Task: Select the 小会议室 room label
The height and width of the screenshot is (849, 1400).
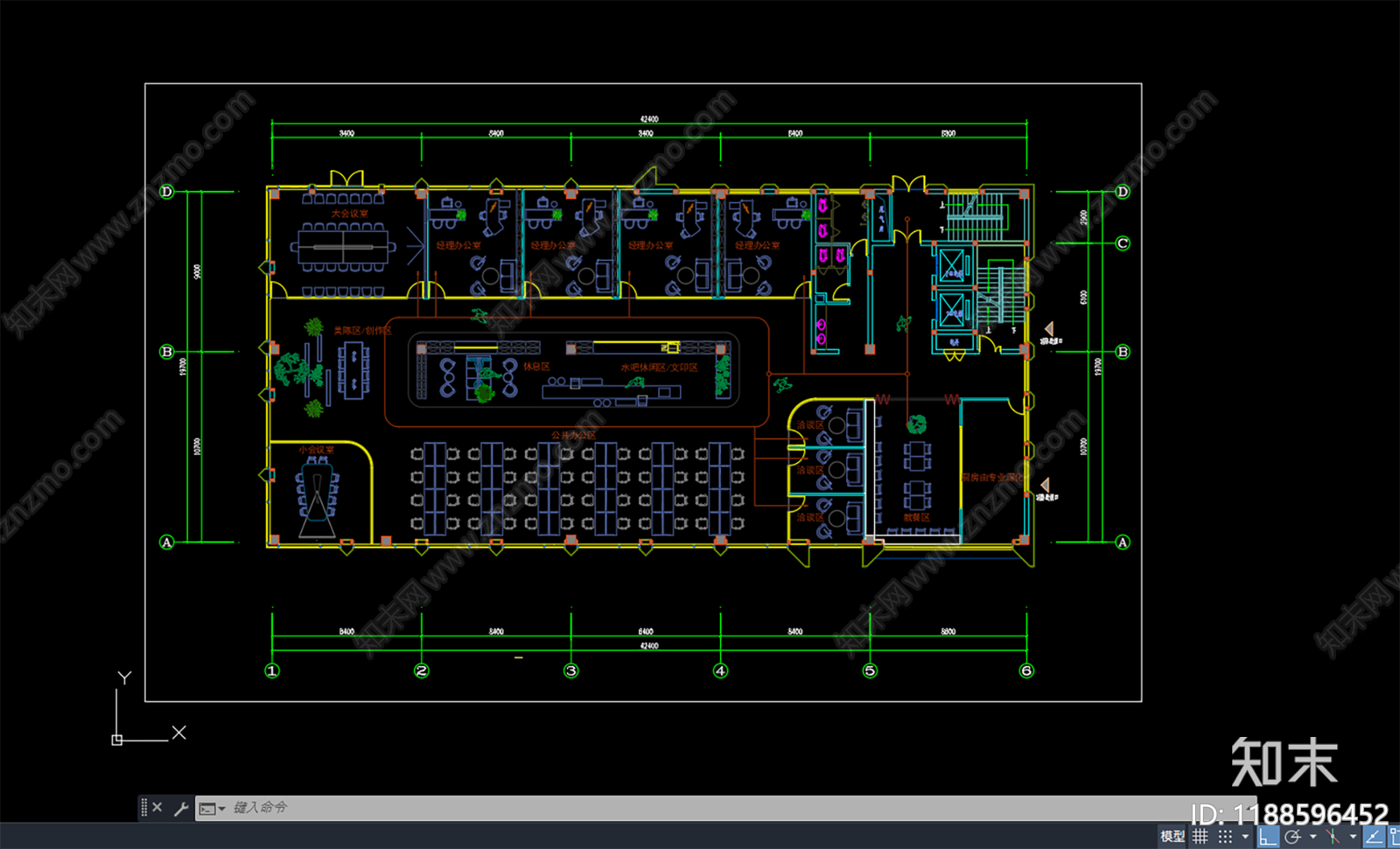Action: (x=316, y=449)
